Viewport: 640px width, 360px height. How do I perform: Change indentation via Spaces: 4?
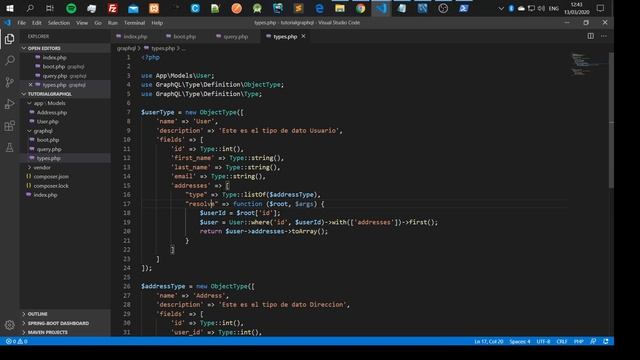(520, 341)
